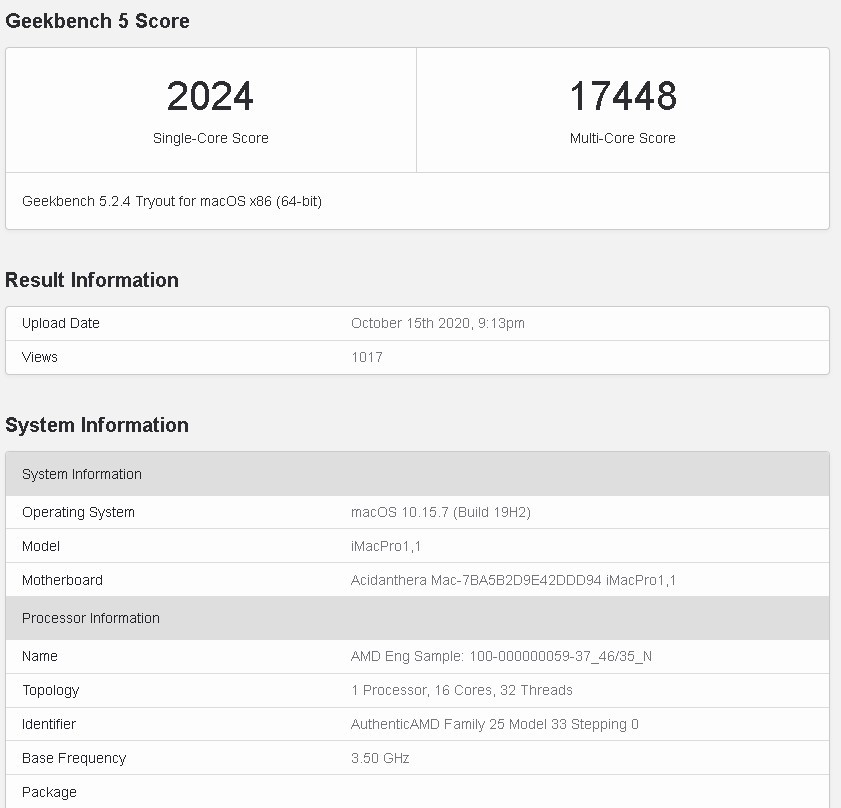Select the Base Frequency label
This screenshot has width=841, height=808.
[74, 758]
